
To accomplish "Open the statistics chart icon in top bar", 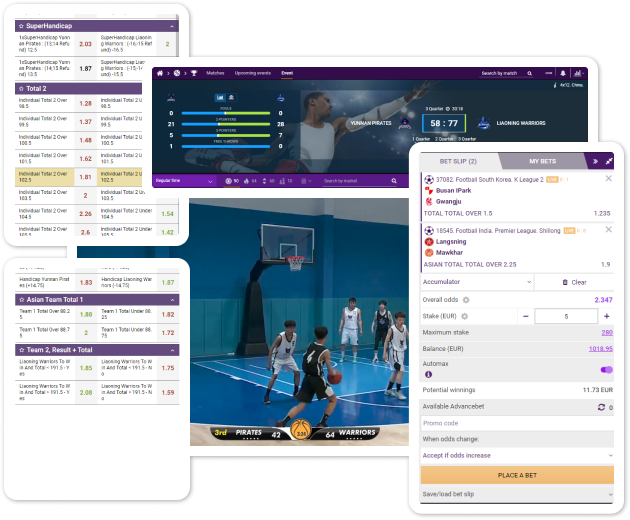I will 578,73.
